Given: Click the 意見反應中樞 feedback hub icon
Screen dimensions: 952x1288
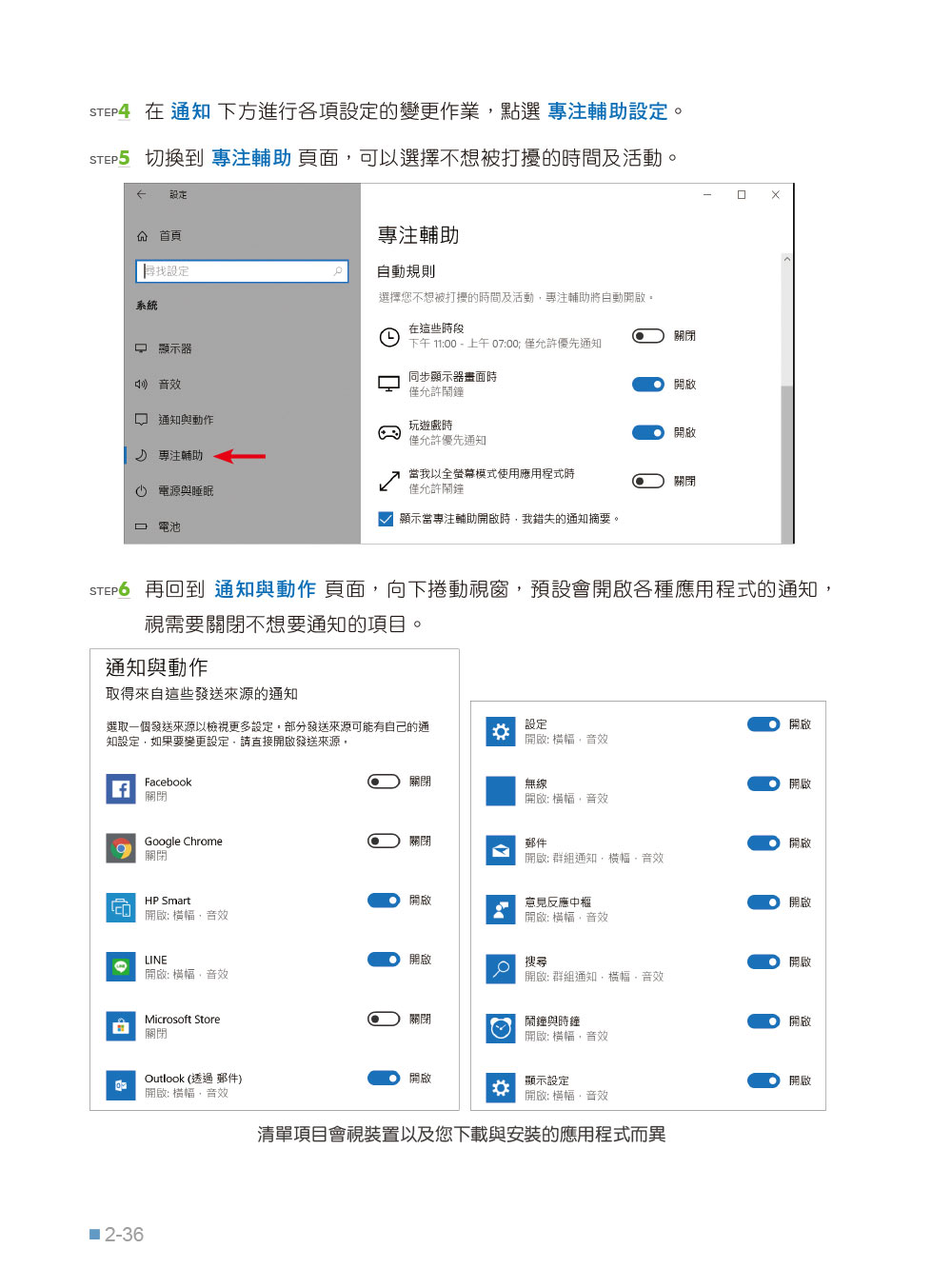Looking at the screenshot, I should [x=501, y=909].
